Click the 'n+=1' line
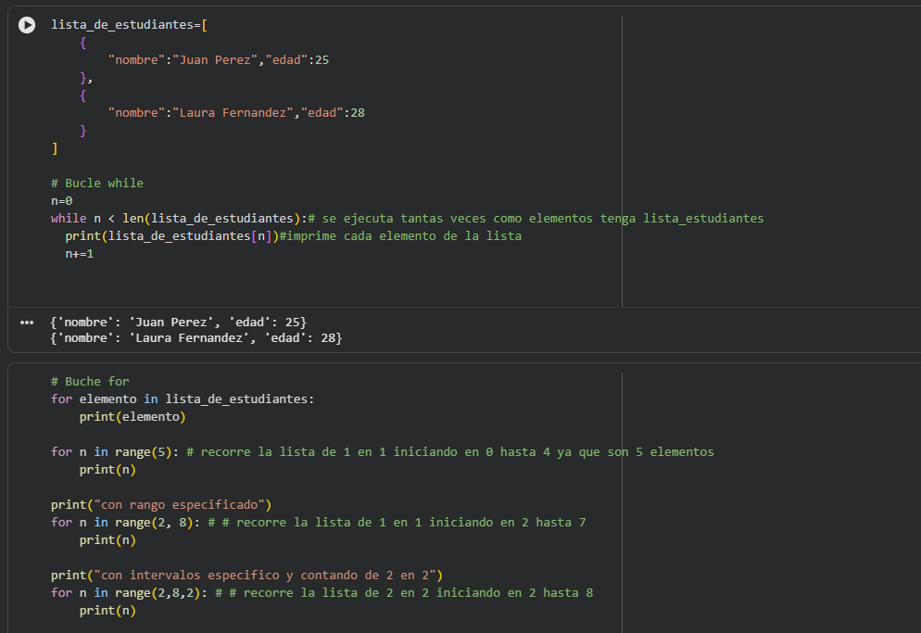This screenshot has width=921, height=633. point(79,254)
